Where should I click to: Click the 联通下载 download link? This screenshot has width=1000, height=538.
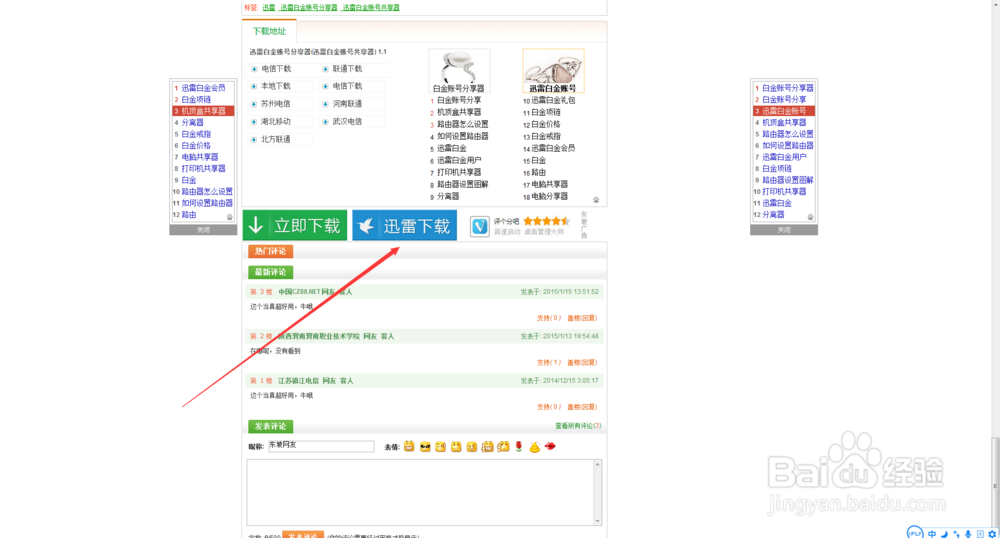click(348, 69)
